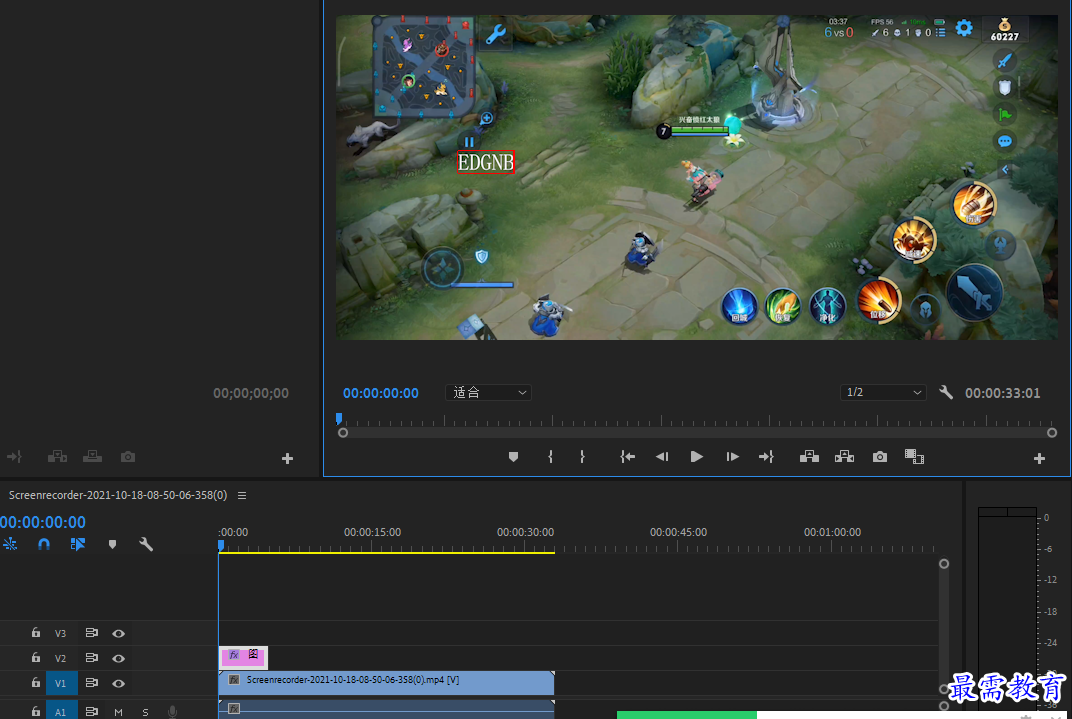This screenshot has height=719, width=1072.
Task: Solo track A1
Action: (145, 712)
